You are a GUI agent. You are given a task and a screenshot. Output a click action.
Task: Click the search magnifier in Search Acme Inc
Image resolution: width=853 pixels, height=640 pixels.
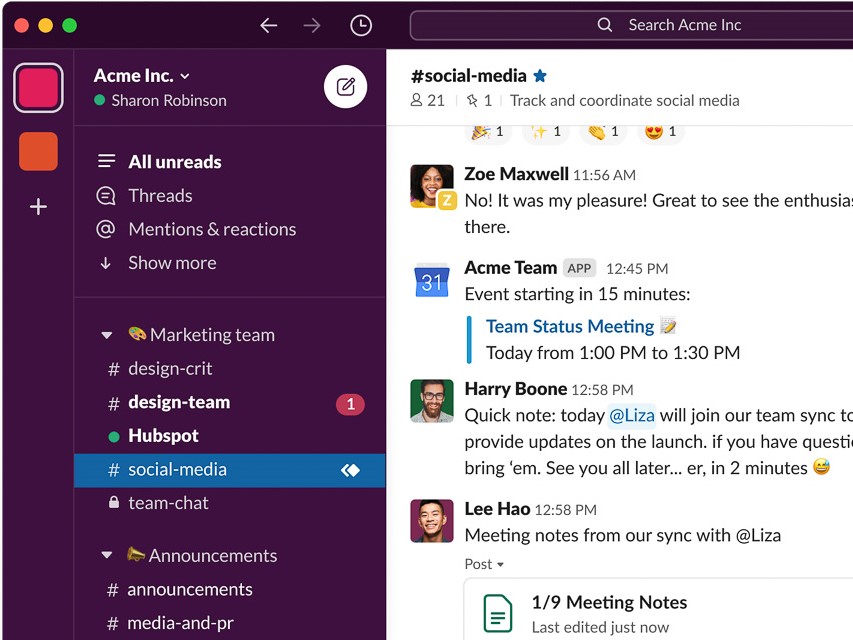[606, 25]
